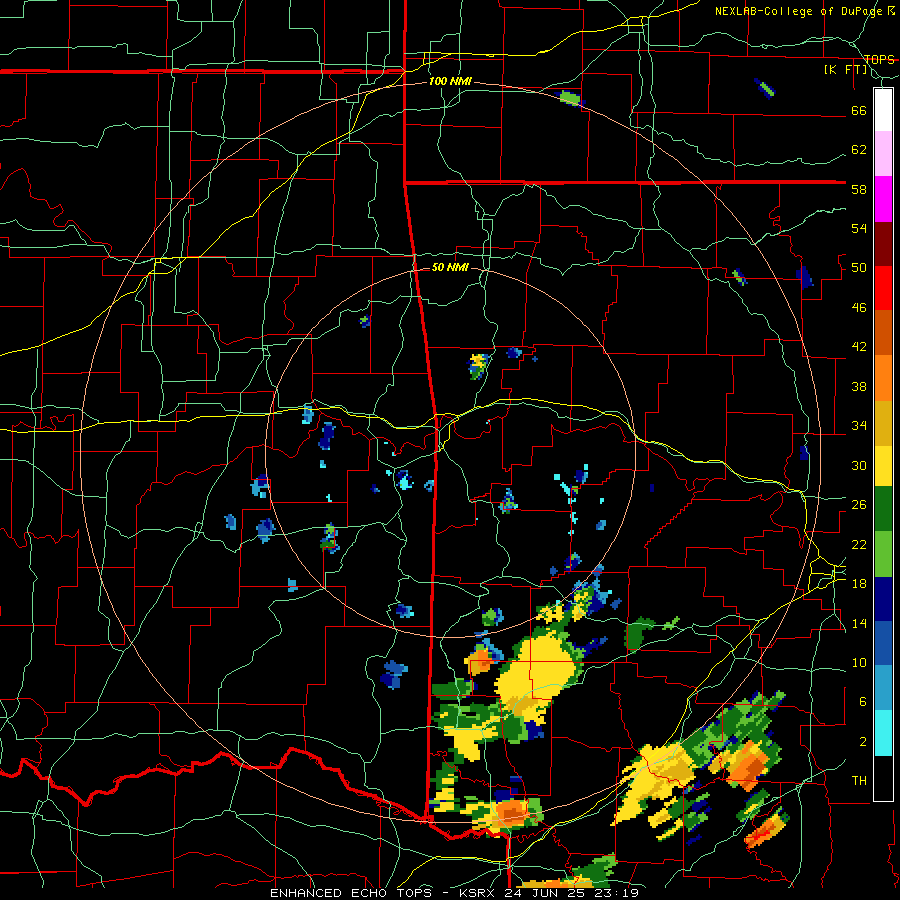The width and height of the screenshot is (900, 900).
Task: Click the '[K FT]' units label
Action: (846, 70)
